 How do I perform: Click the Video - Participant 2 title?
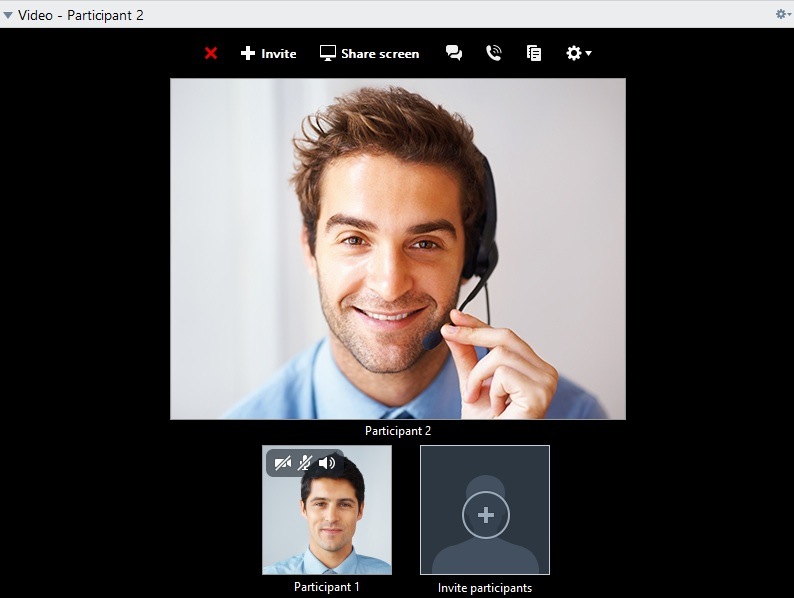(81, 15)
